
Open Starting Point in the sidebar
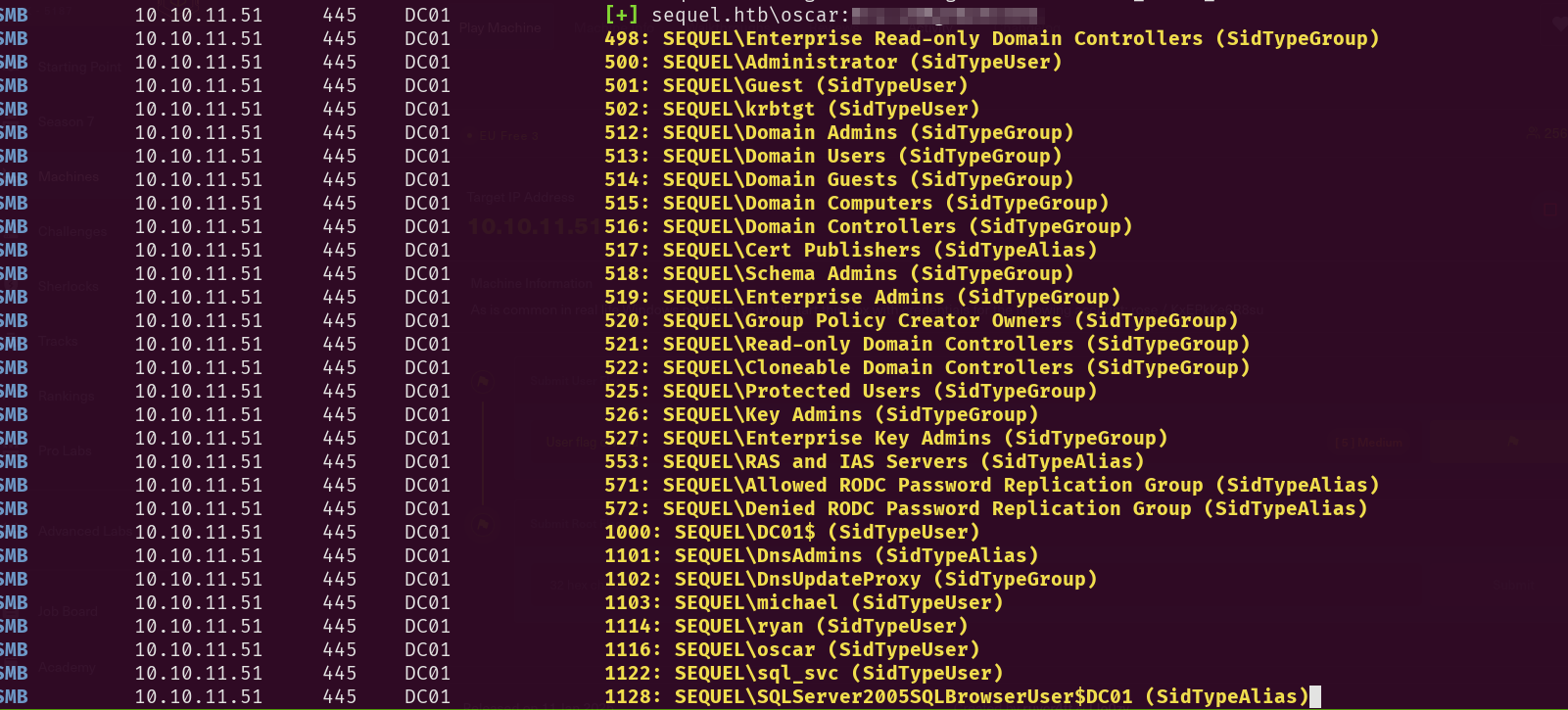(x=80, y=68)
